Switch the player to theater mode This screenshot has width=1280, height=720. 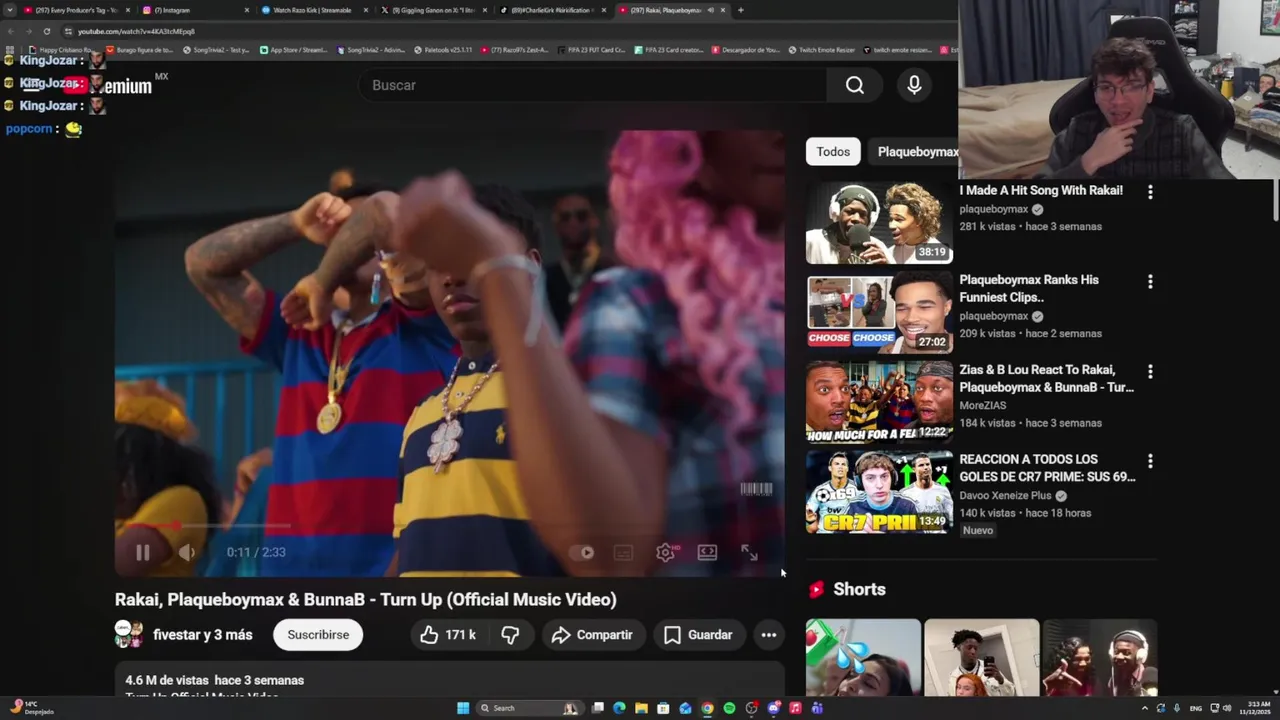coord(707,552)
